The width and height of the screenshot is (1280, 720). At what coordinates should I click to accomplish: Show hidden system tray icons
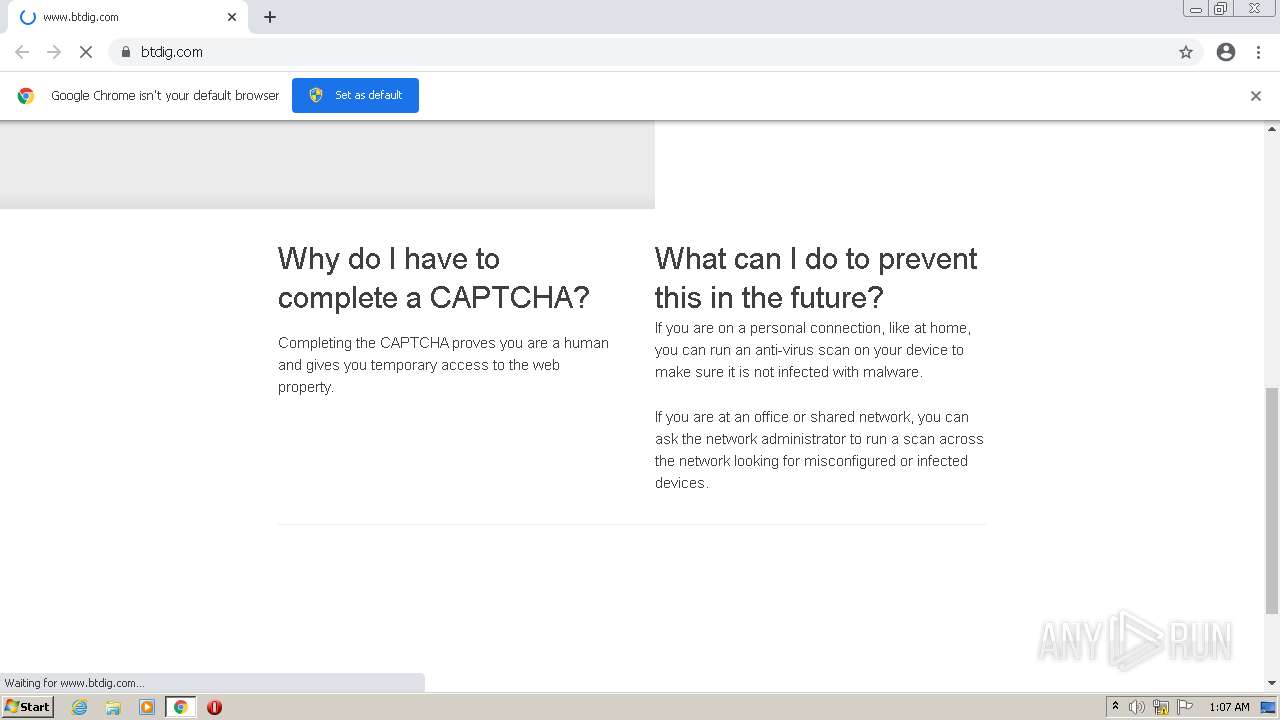[x=1115, y=707]
